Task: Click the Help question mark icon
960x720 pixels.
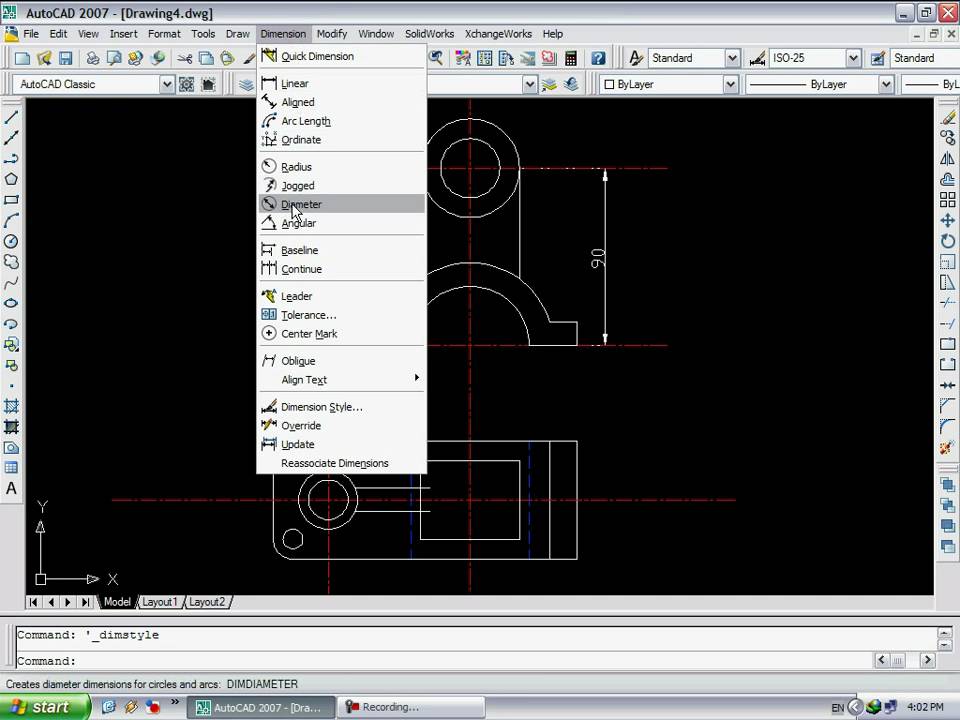Action: pos(598,58)
